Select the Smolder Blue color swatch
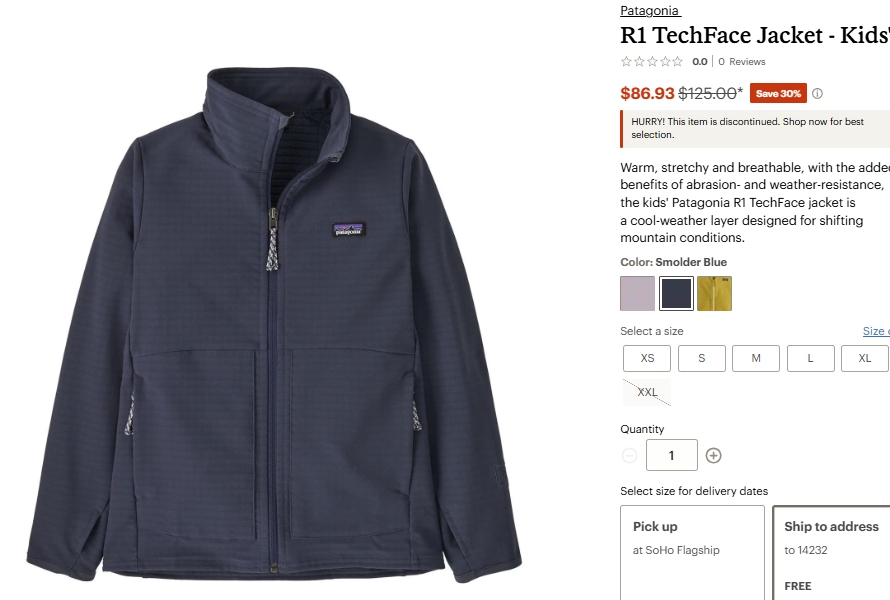This screenshot has width=890, height=600. coord(676,293)
